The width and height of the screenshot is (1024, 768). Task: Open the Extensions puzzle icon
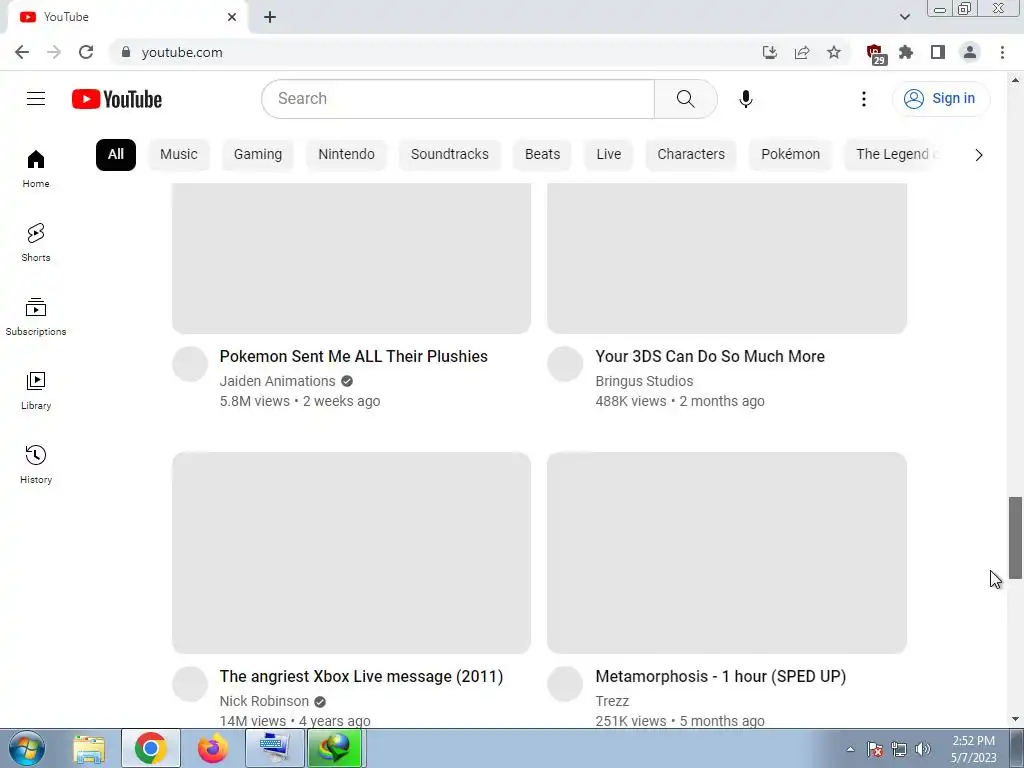pyautogui.click(x=906, y=52)
